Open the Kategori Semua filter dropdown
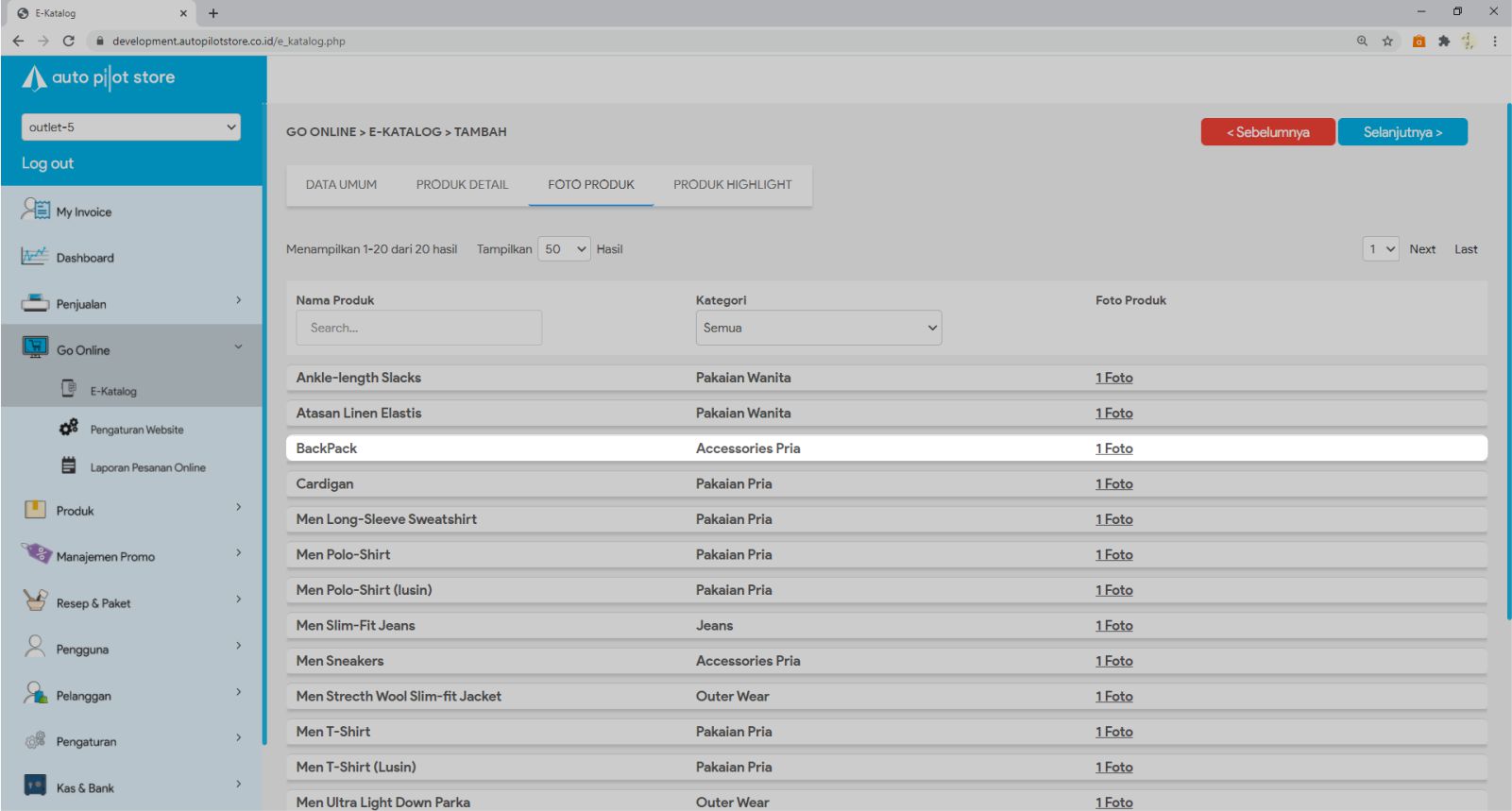Image resolution: width=1512 pixels, height=811 pixels. pos(818,328)
